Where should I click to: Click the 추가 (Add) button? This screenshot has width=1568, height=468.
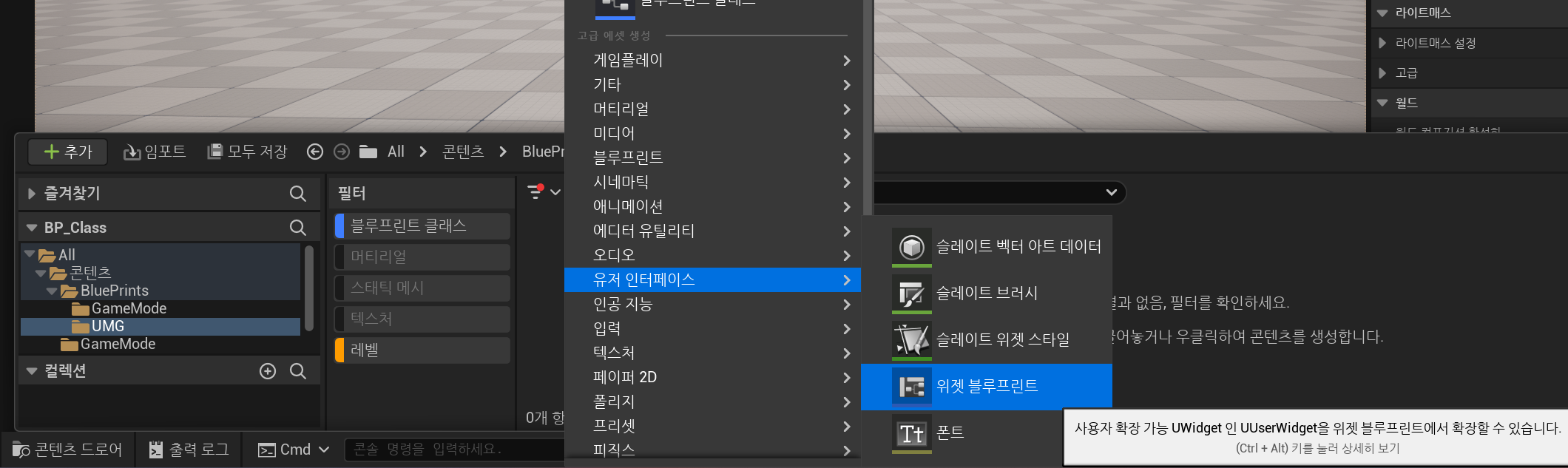(x=68, y=152)
